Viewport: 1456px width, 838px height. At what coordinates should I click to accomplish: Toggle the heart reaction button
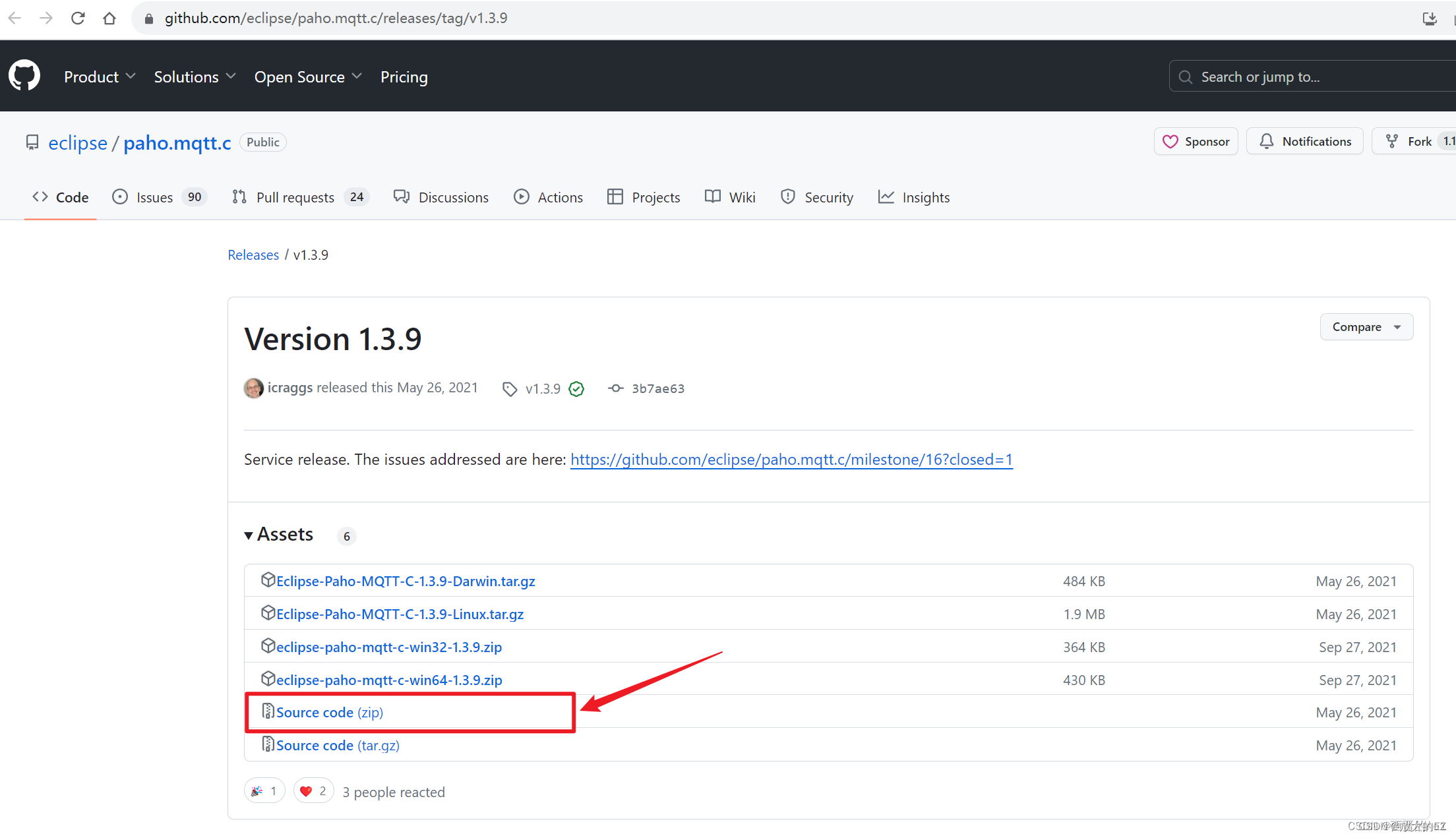(313, 791)
